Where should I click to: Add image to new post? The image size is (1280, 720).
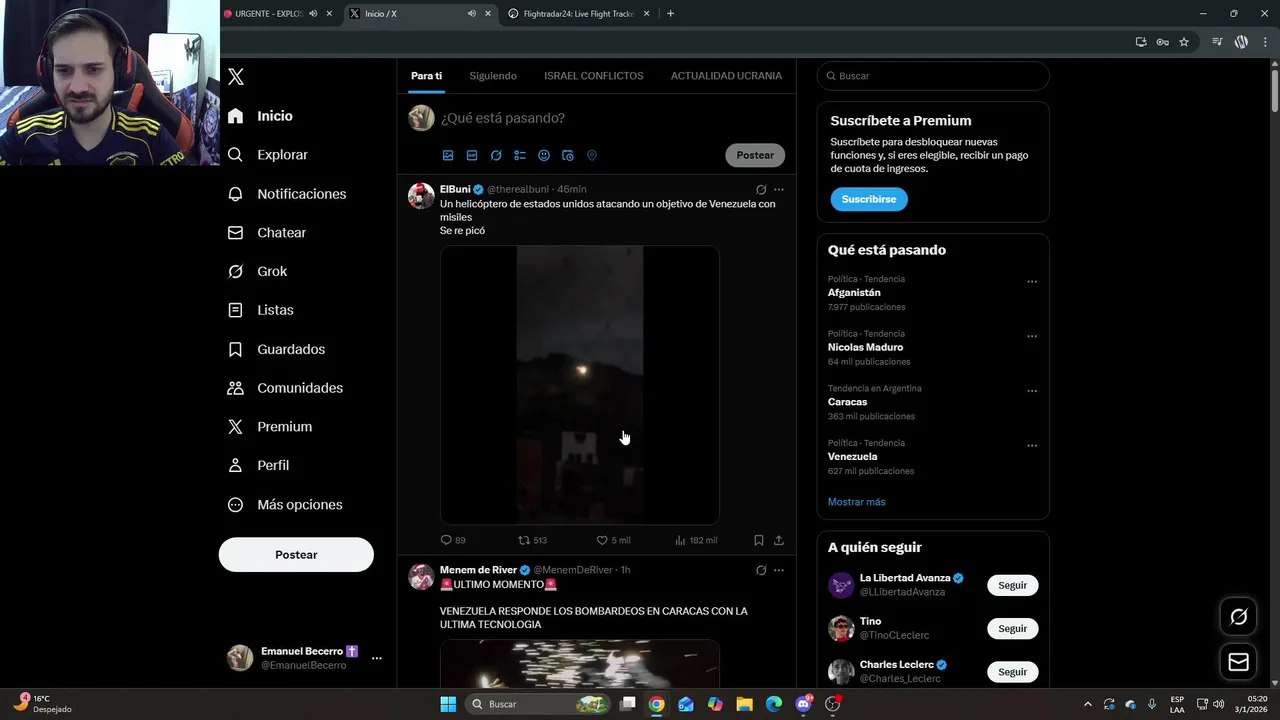448,156
